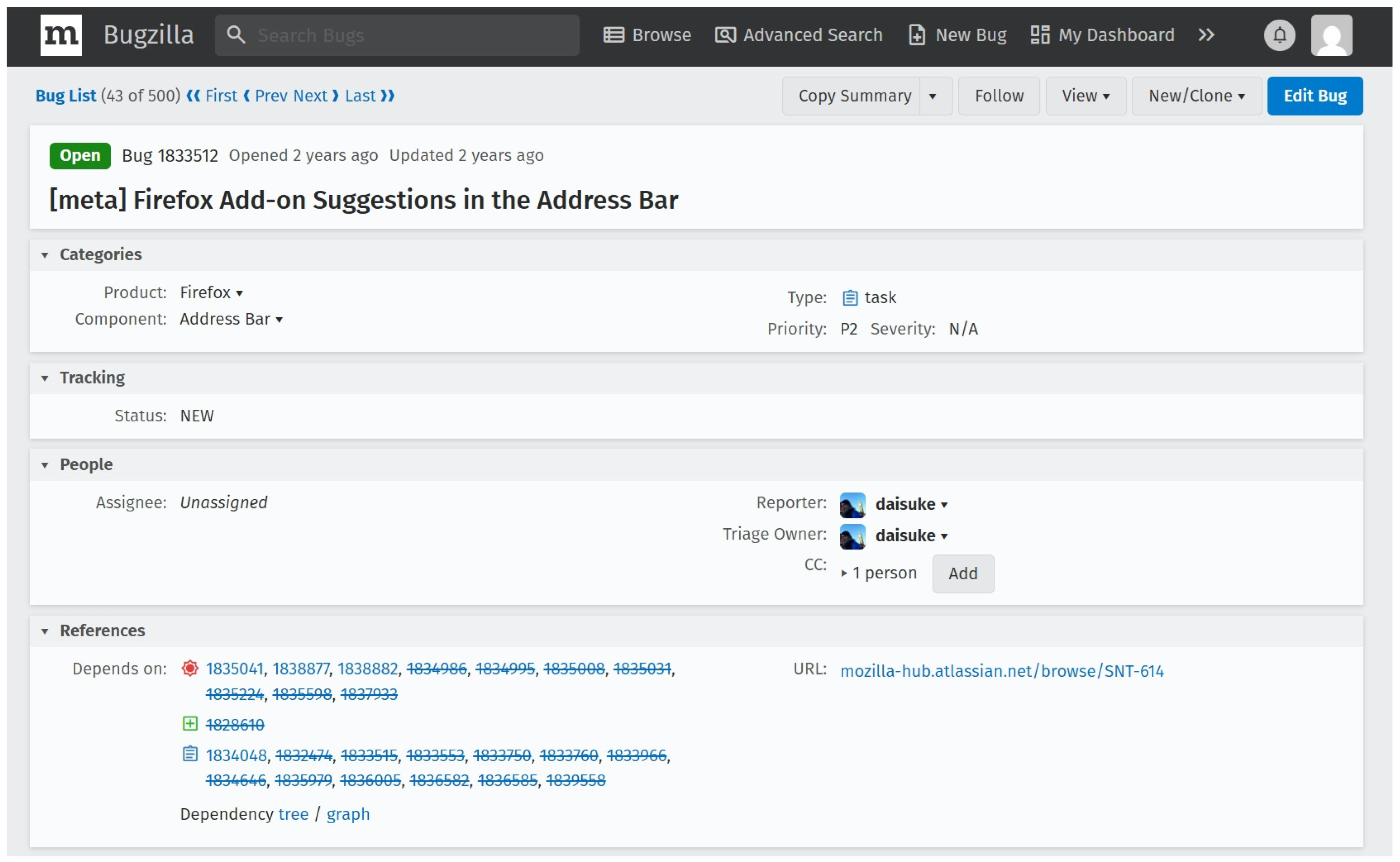Click the task type icon next to Type
The image size is (1400, 862).
coord(850,298)
